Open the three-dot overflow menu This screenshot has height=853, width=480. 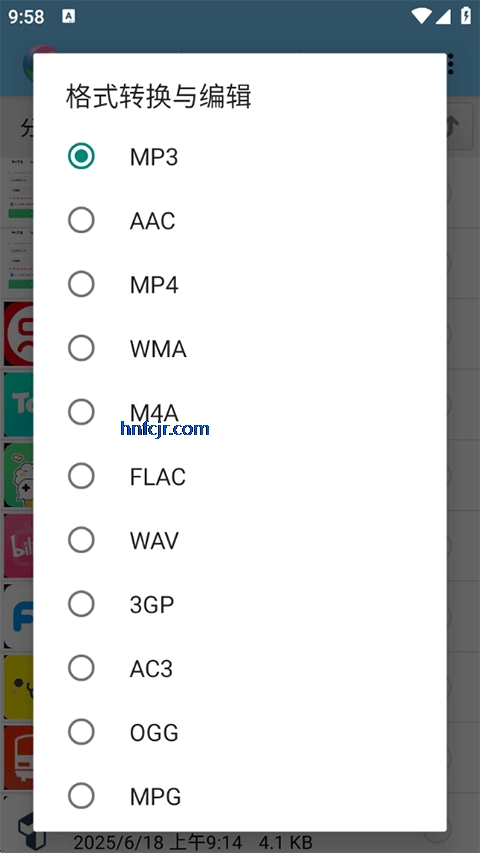click(x=450, y=65)
